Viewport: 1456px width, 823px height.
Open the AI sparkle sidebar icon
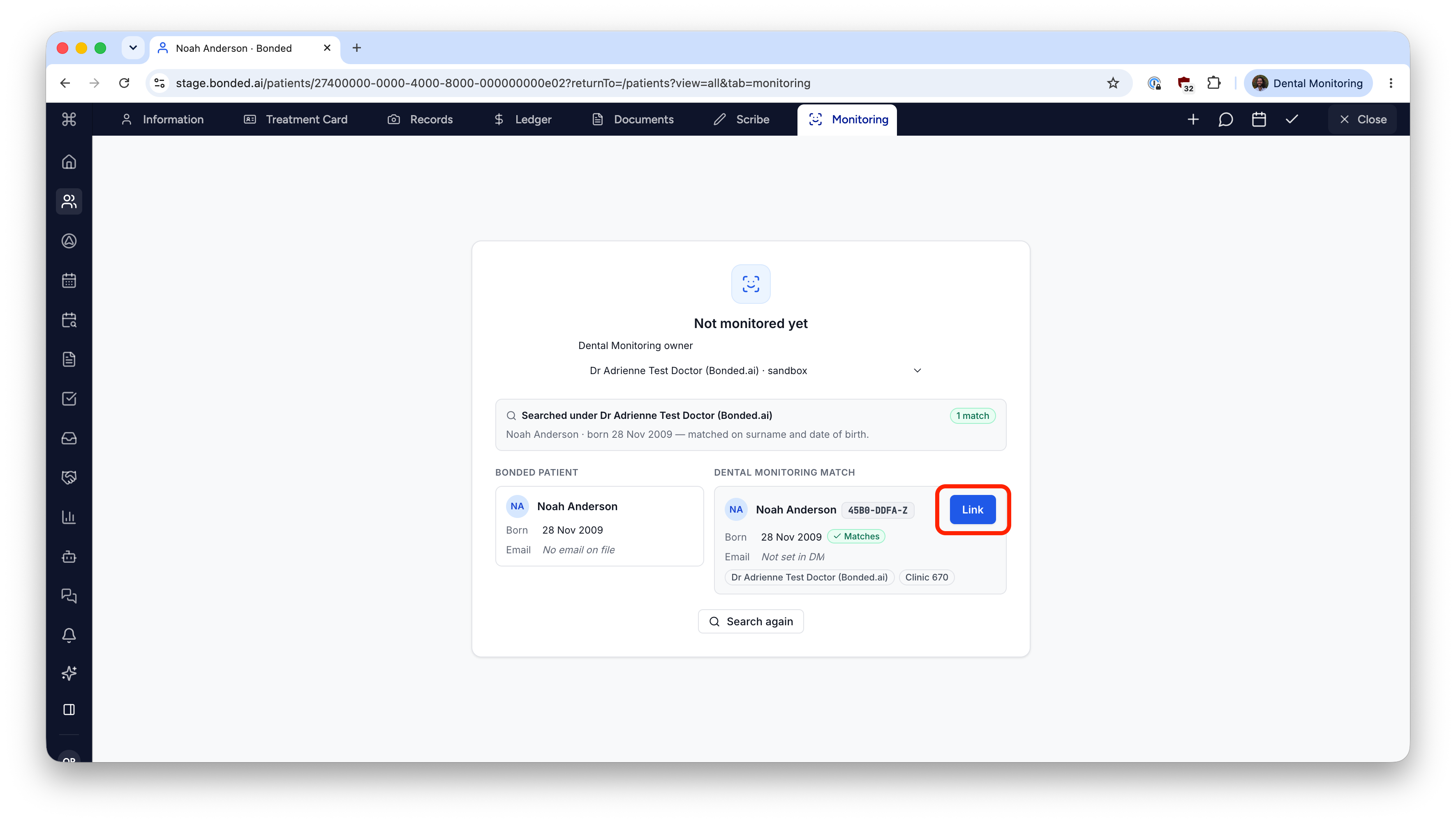(x=69, y=673)
